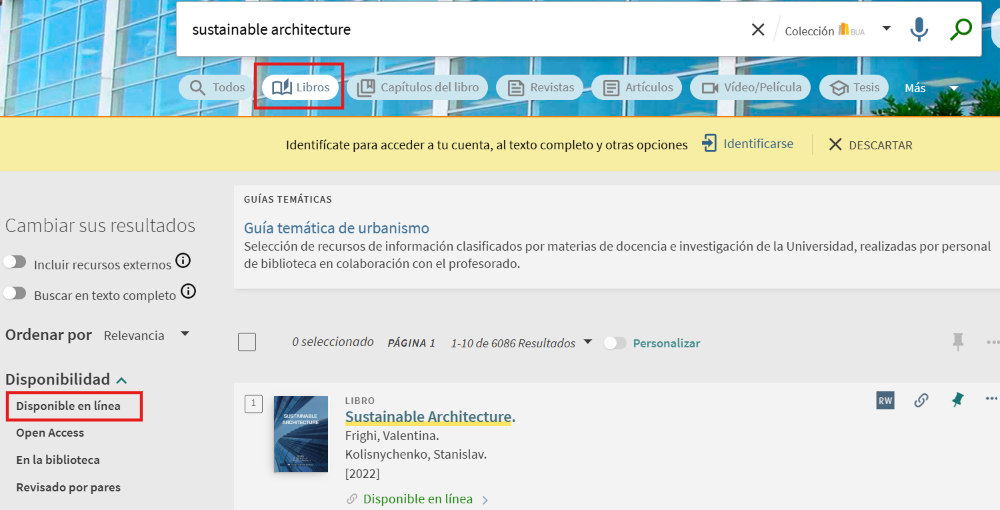Toggle Buscar en texto completo switch
This screenshot has height=510, width=1000.
[15, 293]
